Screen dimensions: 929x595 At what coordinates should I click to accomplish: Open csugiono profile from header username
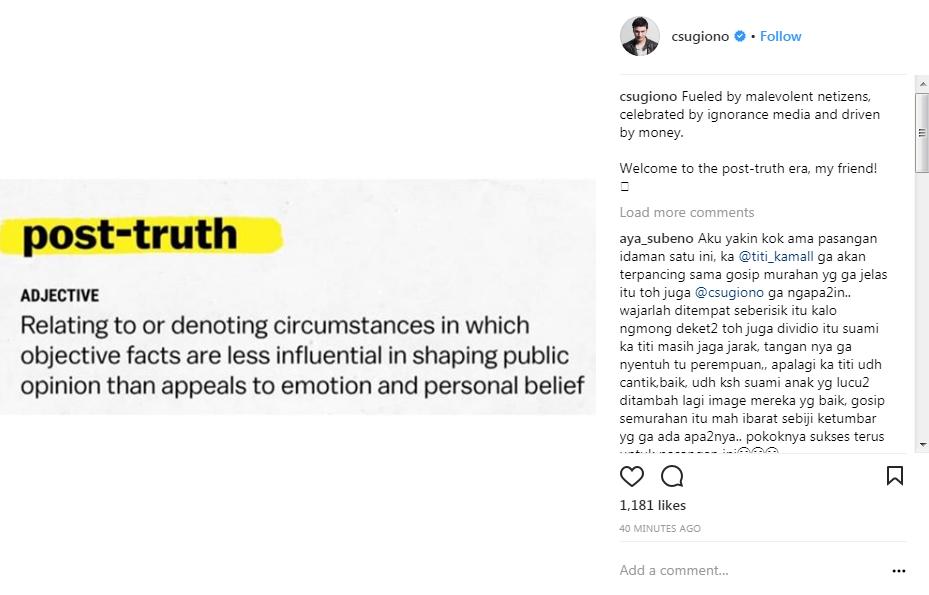(x=701, y=37)
